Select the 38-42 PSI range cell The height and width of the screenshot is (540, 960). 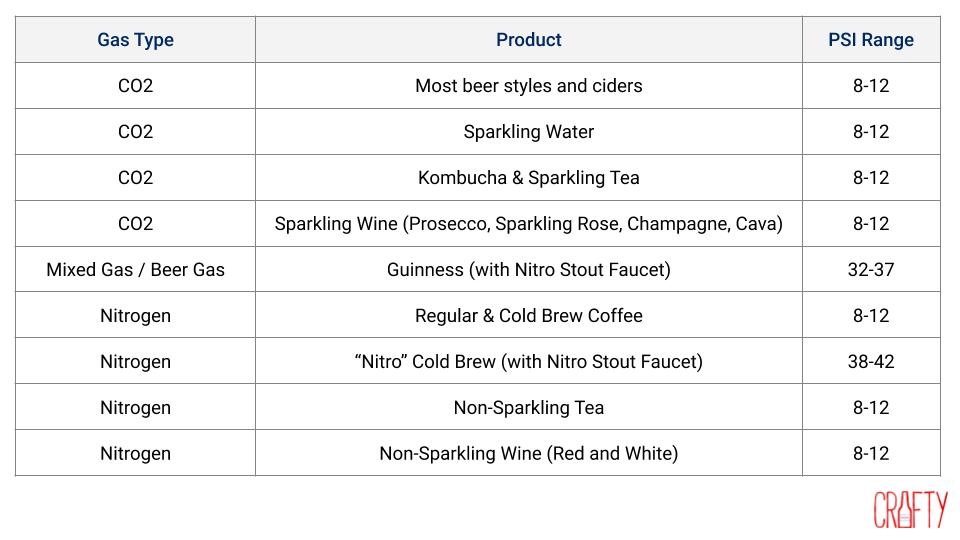(x=870, y=362)
